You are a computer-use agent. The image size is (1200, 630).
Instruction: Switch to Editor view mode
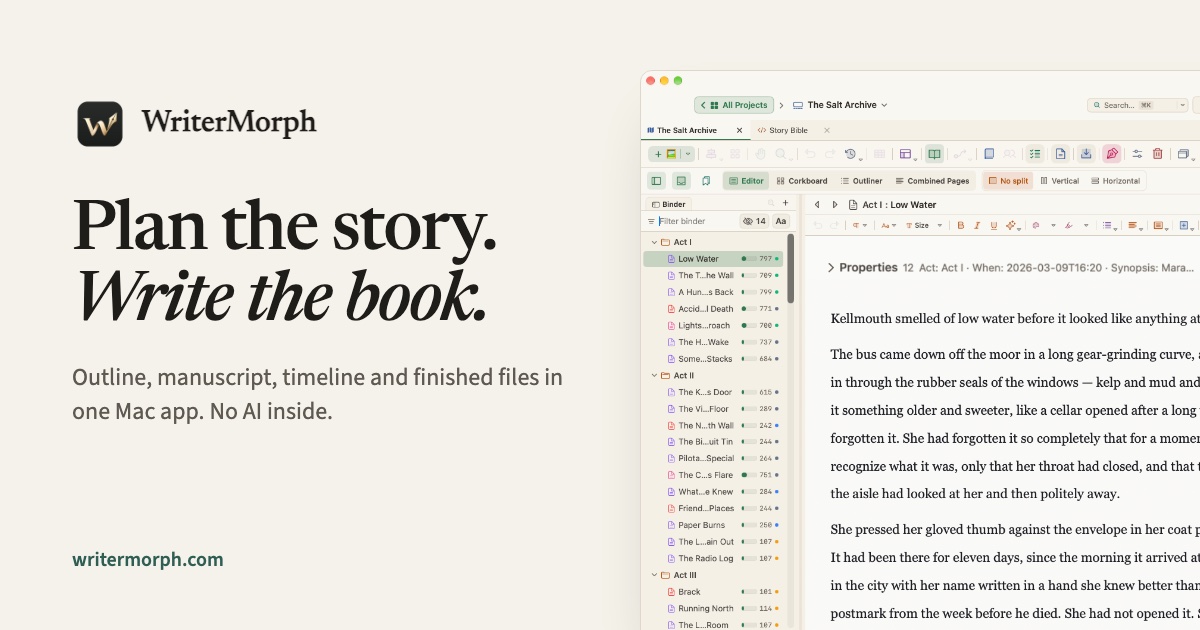pyautogui.click(x=746, y=181)
